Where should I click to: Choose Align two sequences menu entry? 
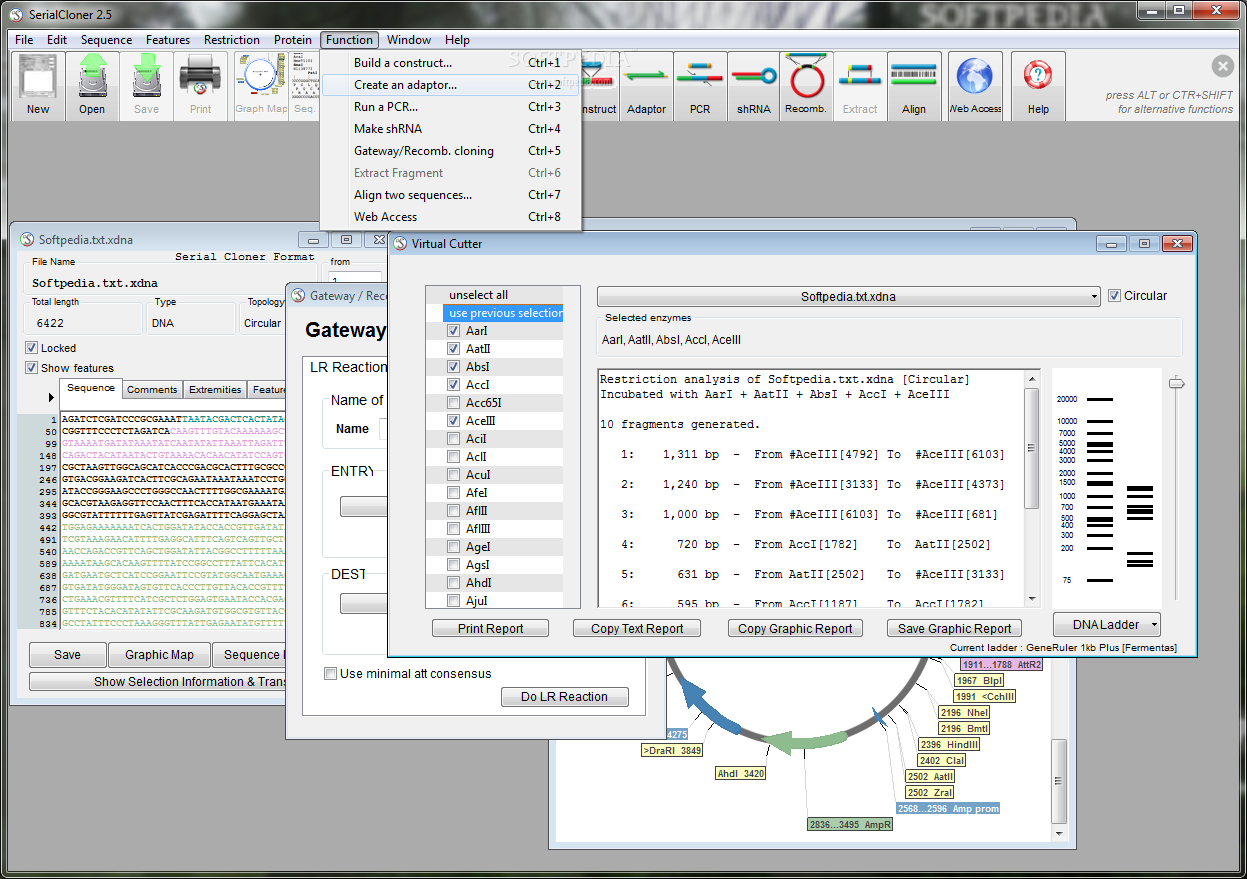click(x=451, y=195)
